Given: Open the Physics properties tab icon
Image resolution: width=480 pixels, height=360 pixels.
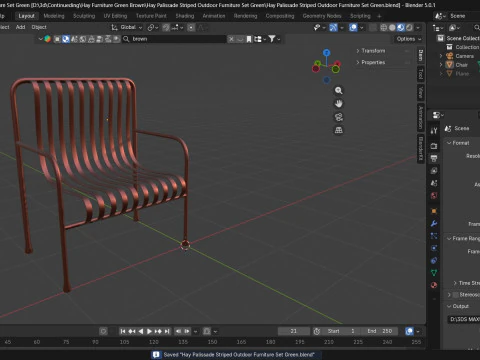Looking at the screenshot, I should pos(434,248).
